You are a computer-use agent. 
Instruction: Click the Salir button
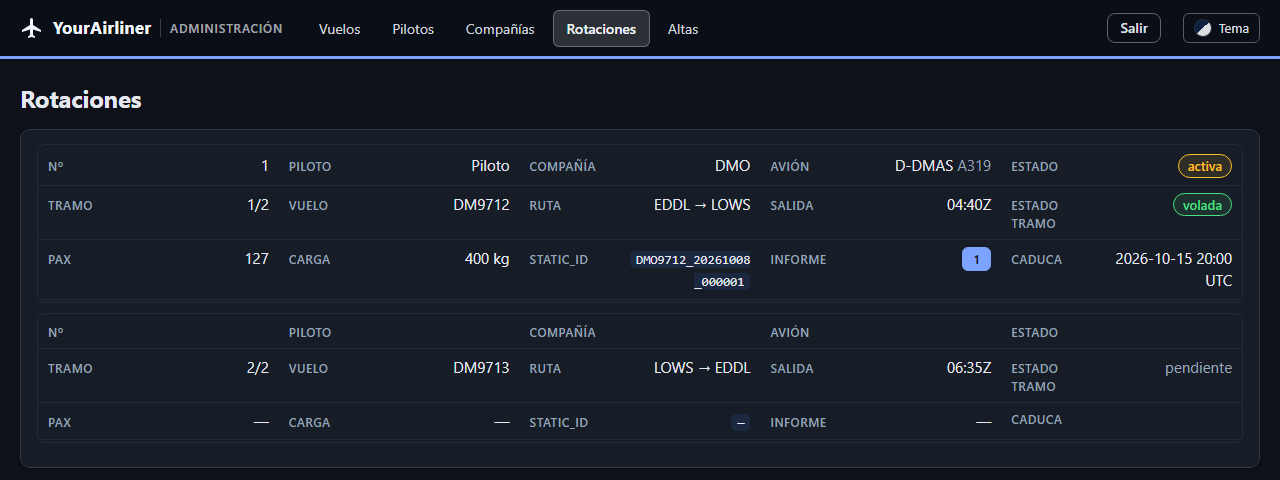(x=1134, y=28)
